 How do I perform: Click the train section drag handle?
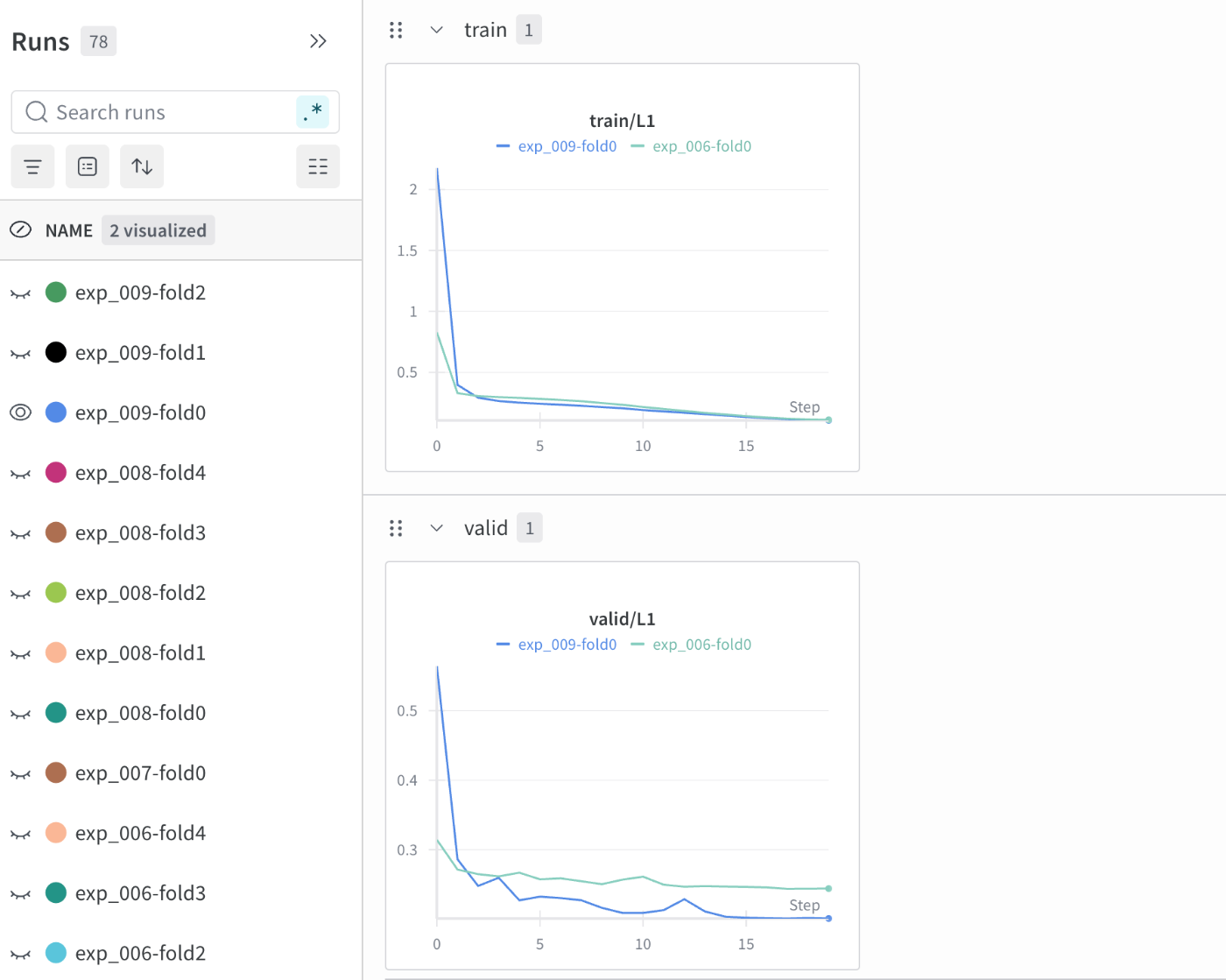tap(396, 31)
